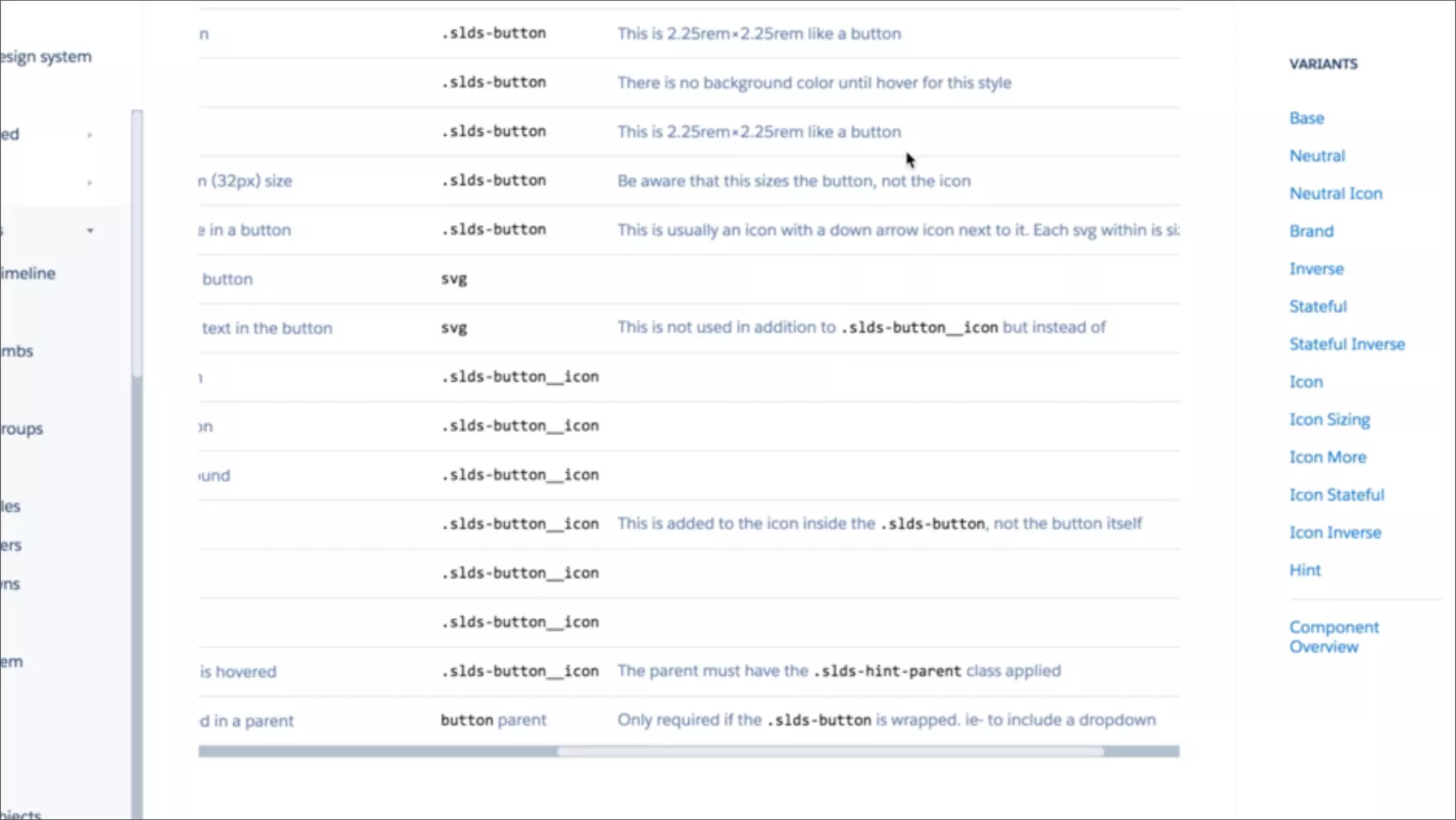Go to Icon Stateful variant
Image resolution: width=1456 pixels, height=820 pixels.
1336,495
